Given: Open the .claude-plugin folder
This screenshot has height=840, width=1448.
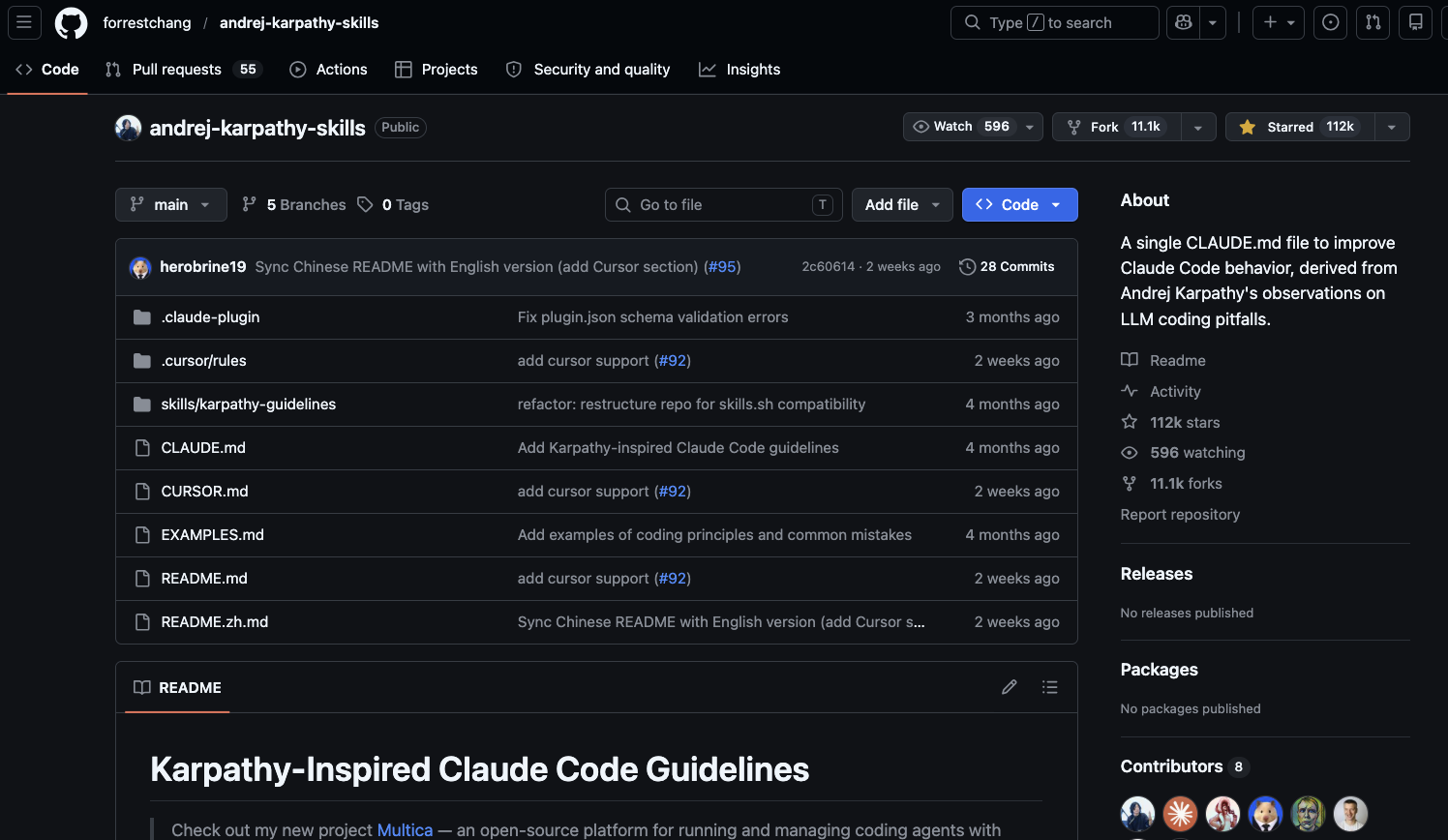Looking at the screenshot, I should pos(210,317).
